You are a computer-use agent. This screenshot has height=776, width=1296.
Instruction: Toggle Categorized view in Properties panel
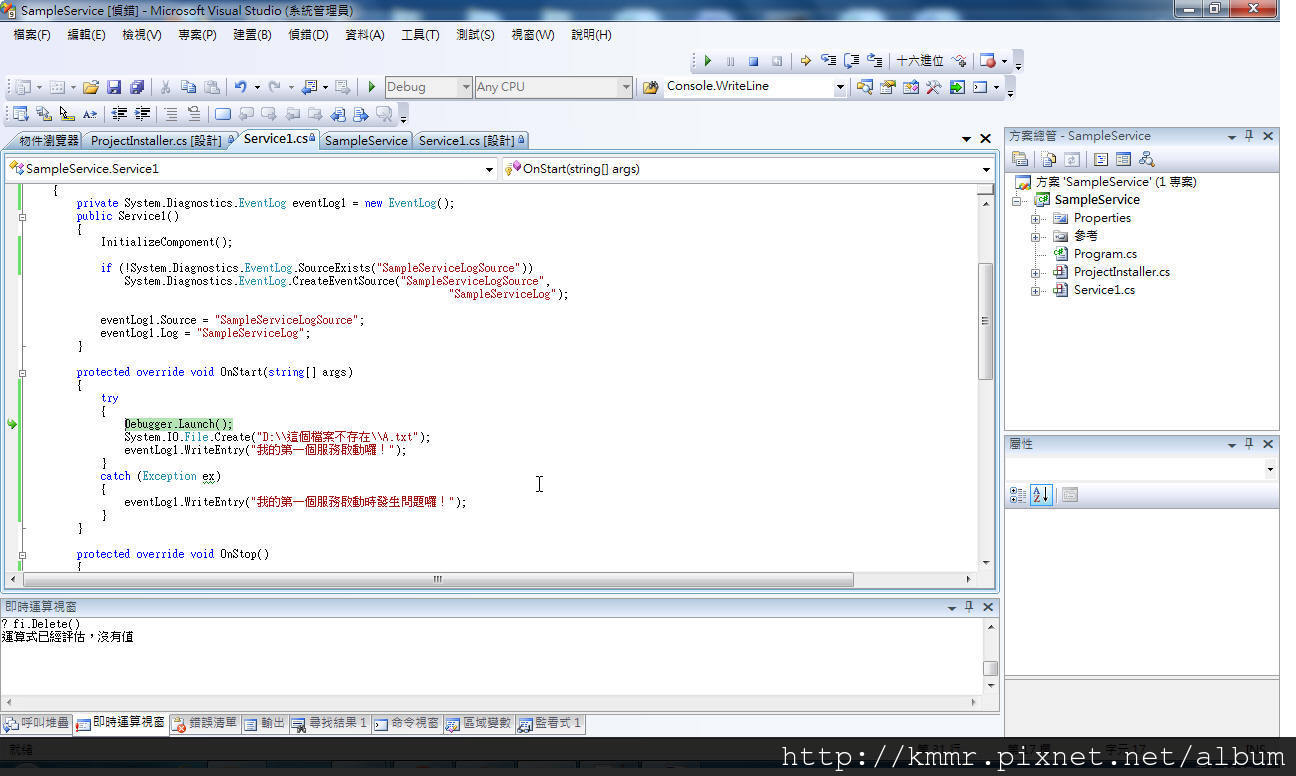[1018, 494]
